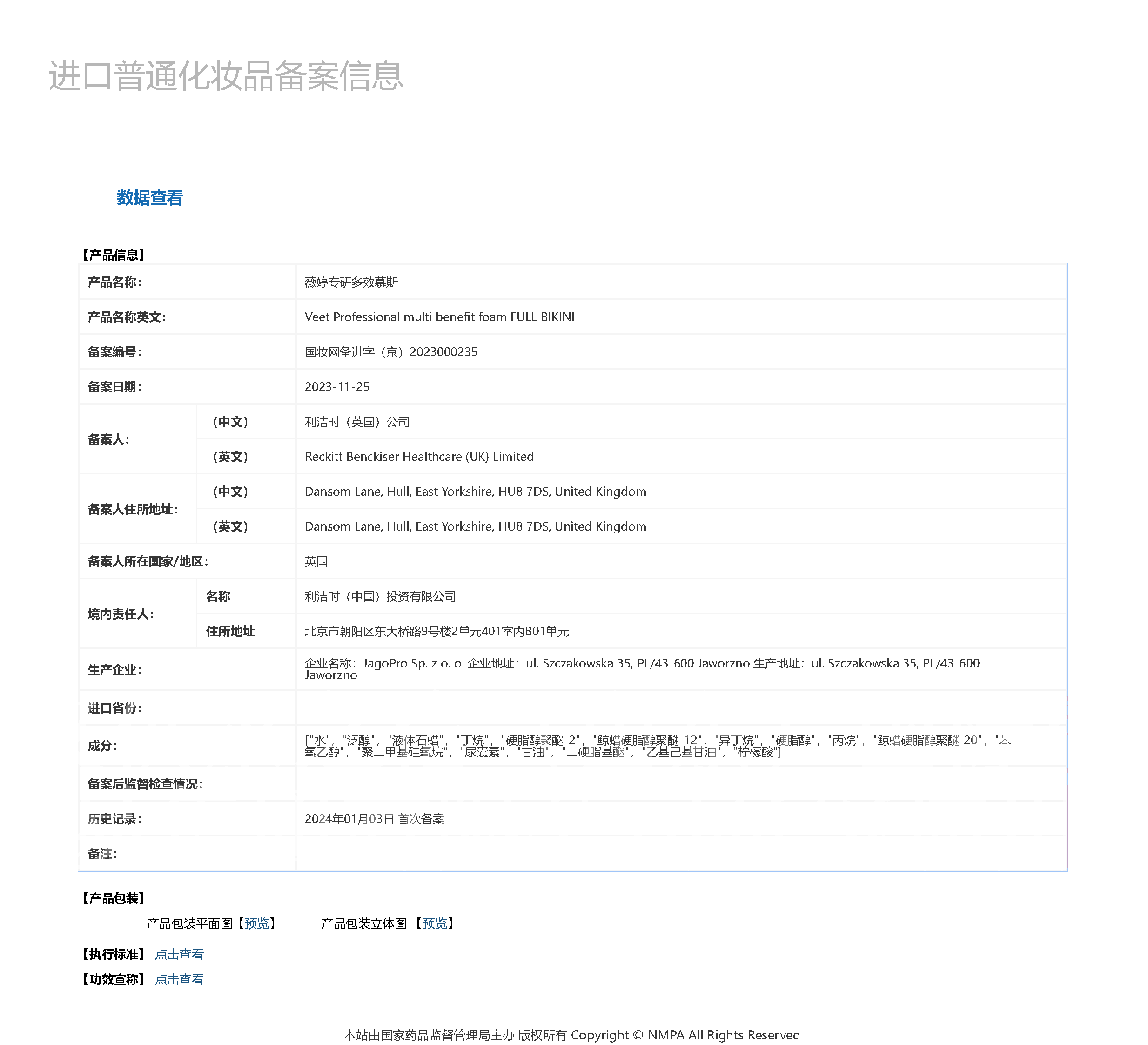Screen dimensions: 1148x1045
Task: Click the 进口普通化妆品备案信息 page title
Action: (226, 76)
